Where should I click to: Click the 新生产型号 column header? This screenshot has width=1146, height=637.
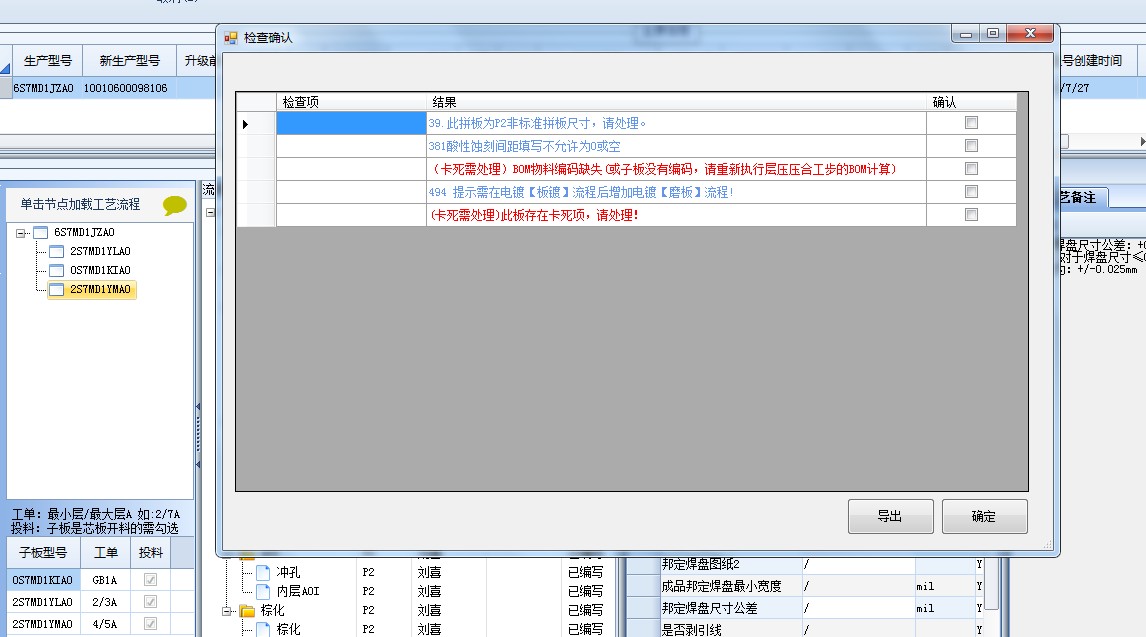click(129, 61)
